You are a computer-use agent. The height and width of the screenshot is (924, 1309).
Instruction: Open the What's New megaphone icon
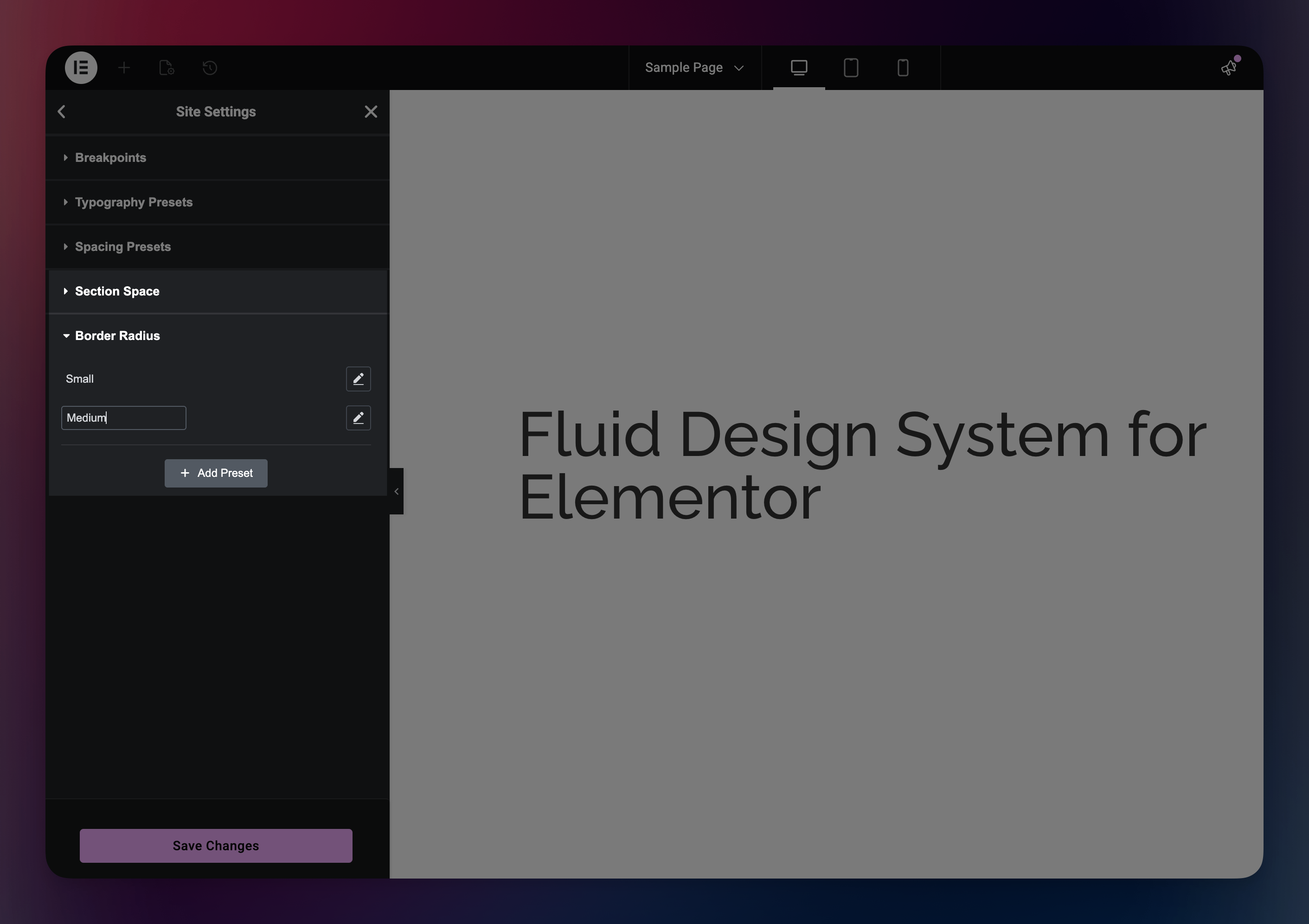1229,68
